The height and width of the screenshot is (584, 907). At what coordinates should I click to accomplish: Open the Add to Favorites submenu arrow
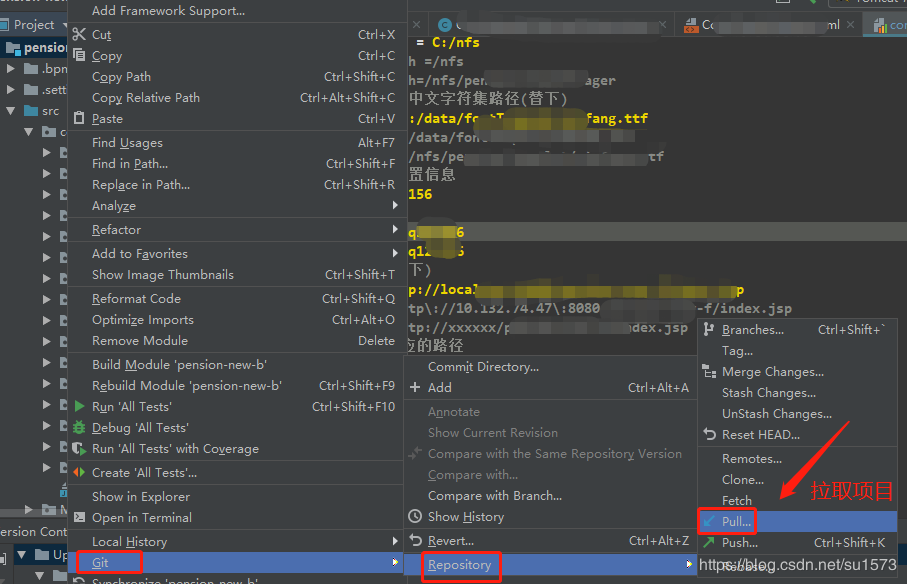point(395,253)
